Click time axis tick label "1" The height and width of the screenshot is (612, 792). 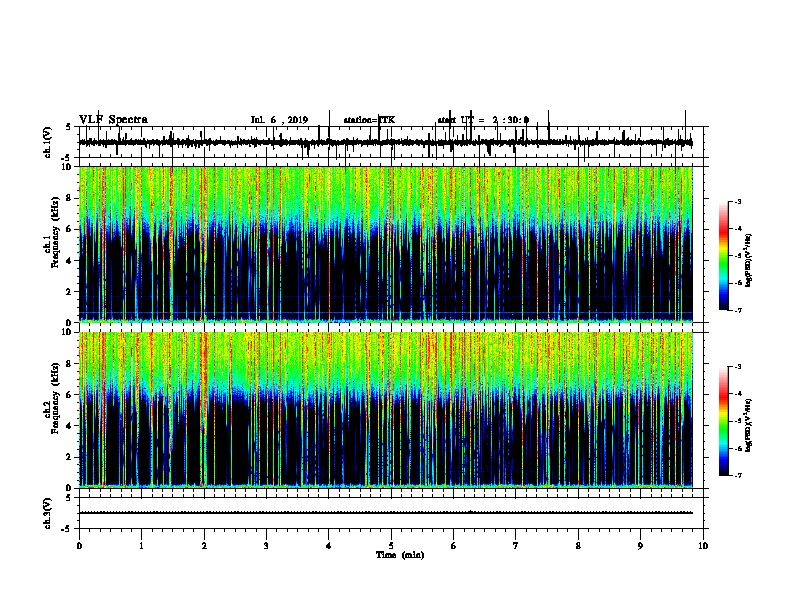coord(141,546)
